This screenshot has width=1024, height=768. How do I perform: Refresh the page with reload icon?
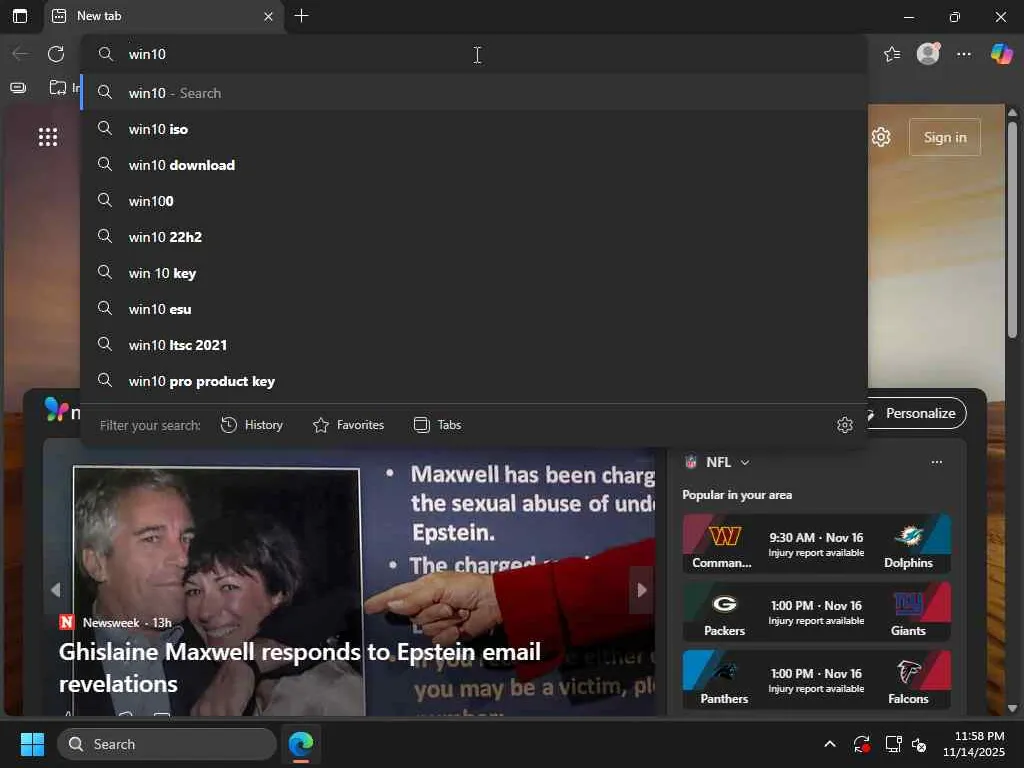(x=56, y=54)
